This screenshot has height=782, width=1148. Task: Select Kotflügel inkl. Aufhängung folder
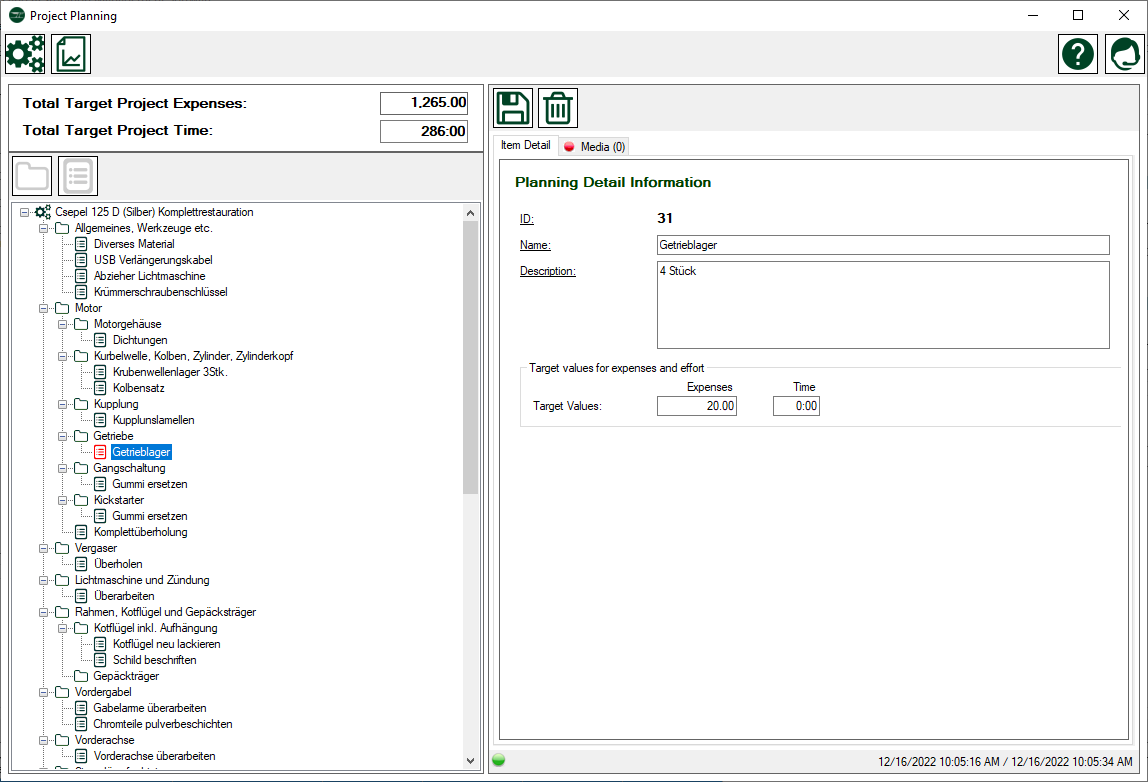click(155, 628)
